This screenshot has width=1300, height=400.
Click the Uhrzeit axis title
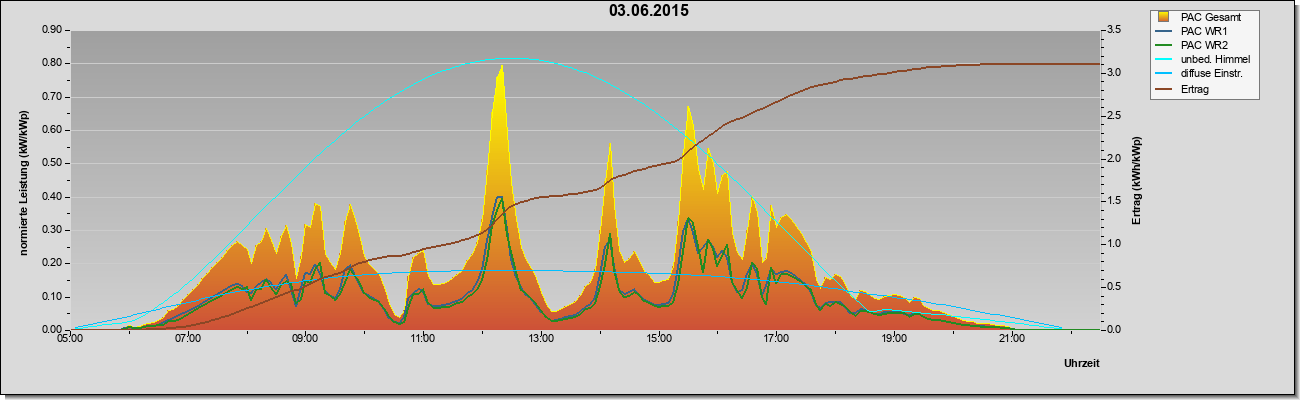point(1082,365)
